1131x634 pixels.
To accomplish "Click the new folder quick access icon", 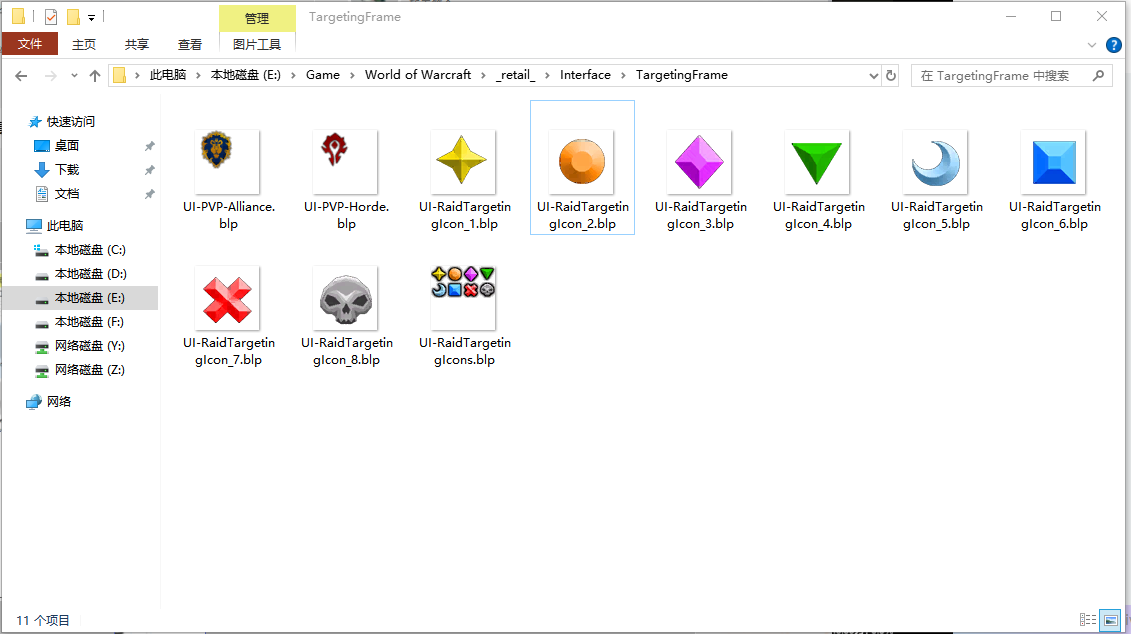I will (x=73, y=17).
